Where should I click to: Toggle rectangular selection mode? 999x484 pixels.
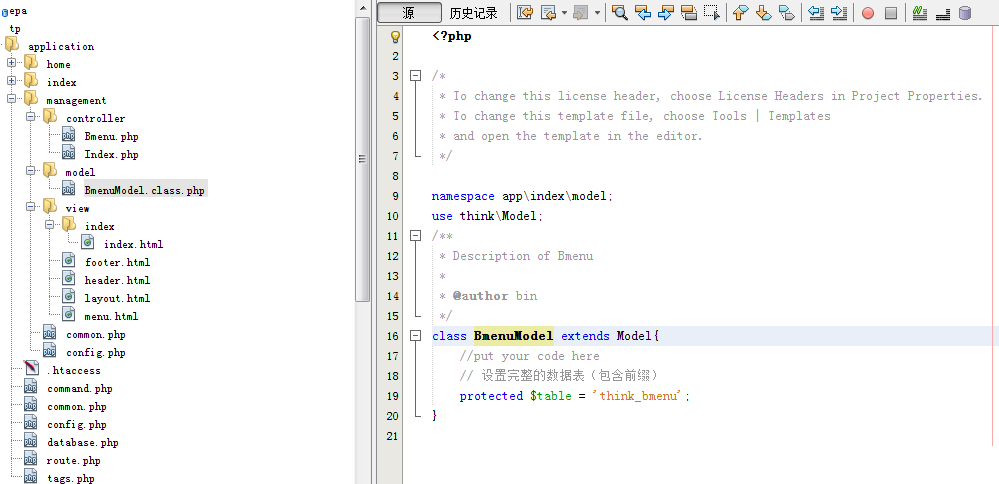tap(711, 13)
